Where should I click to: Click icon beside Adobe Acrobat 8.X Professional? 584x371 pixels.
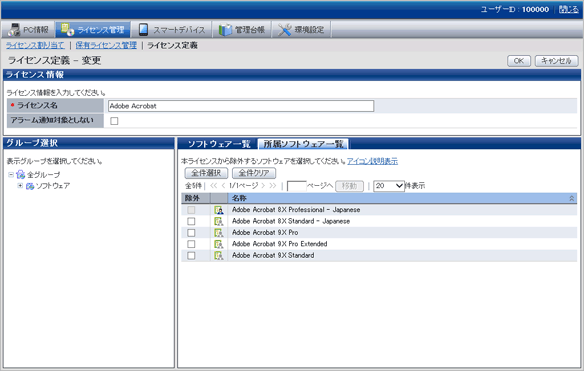[x=219, y=210]
